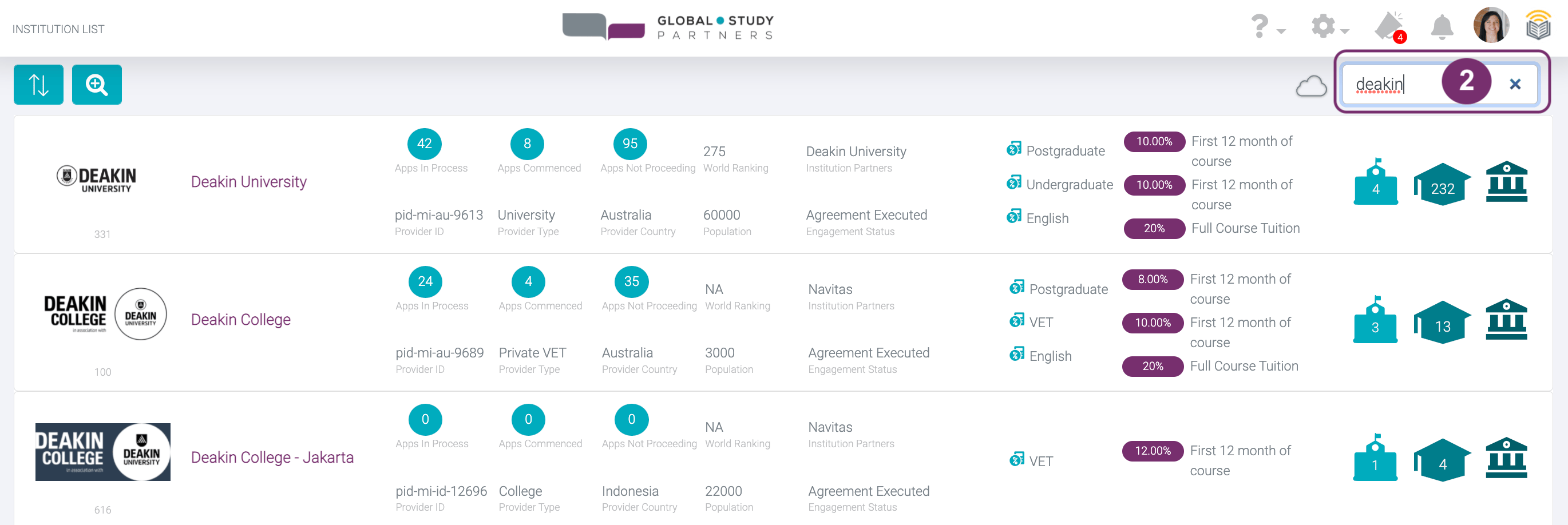Click the cloud icon beside search box
Image resolution: width=1568 pixels, height=525 pixels.
point(1310,86)
